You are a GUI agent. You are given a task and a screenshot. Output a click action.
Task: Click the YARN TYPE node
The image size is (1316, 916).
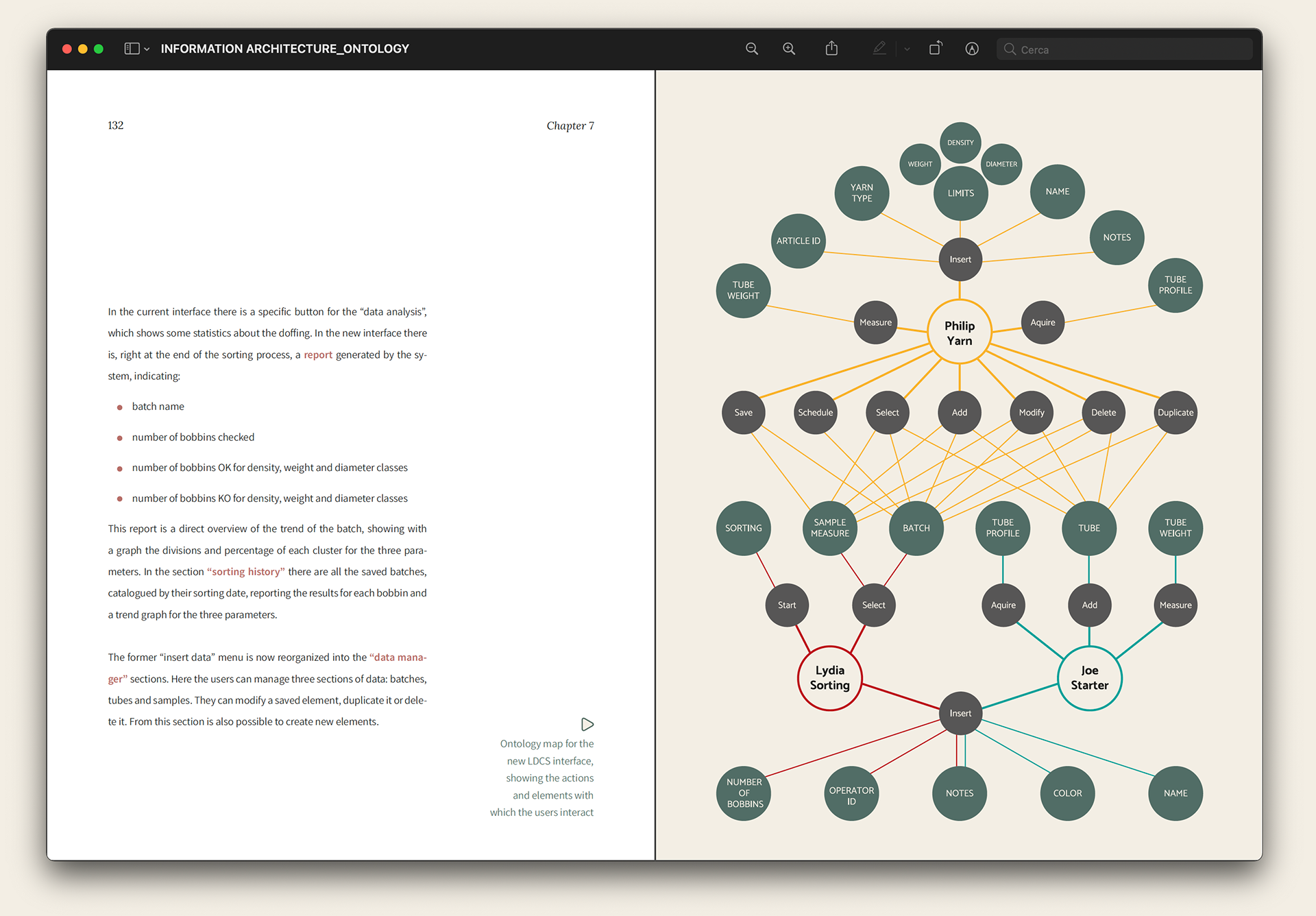tap(862, 193)
